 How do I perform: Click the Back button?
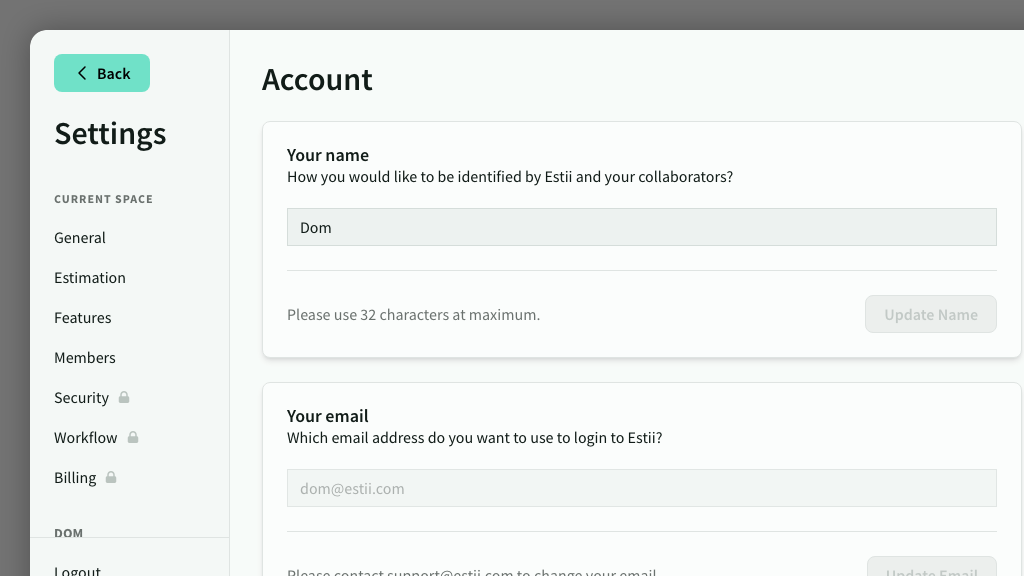coord(102,73)
